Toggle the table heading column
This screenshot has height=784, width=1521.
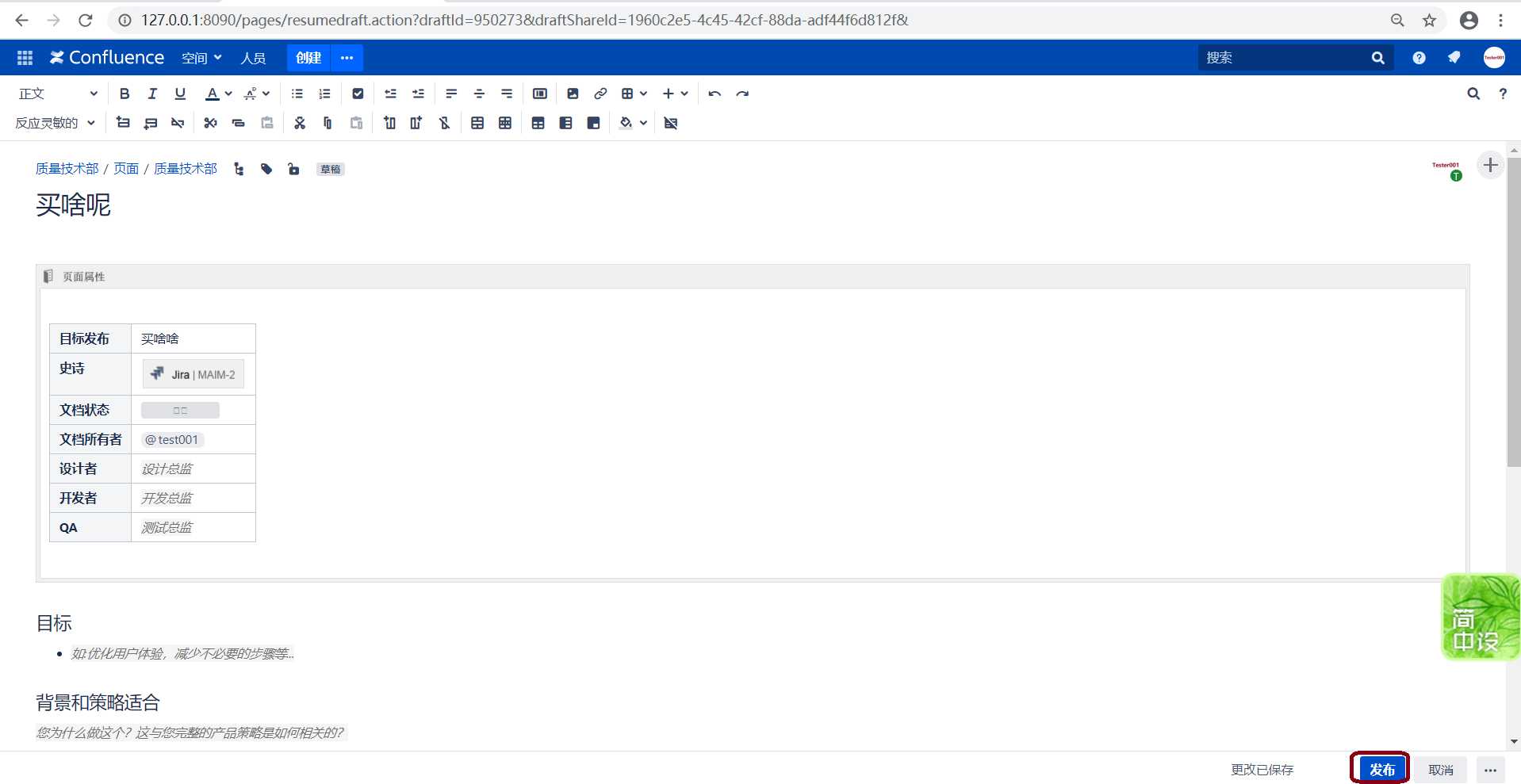(x=565, y=123)
